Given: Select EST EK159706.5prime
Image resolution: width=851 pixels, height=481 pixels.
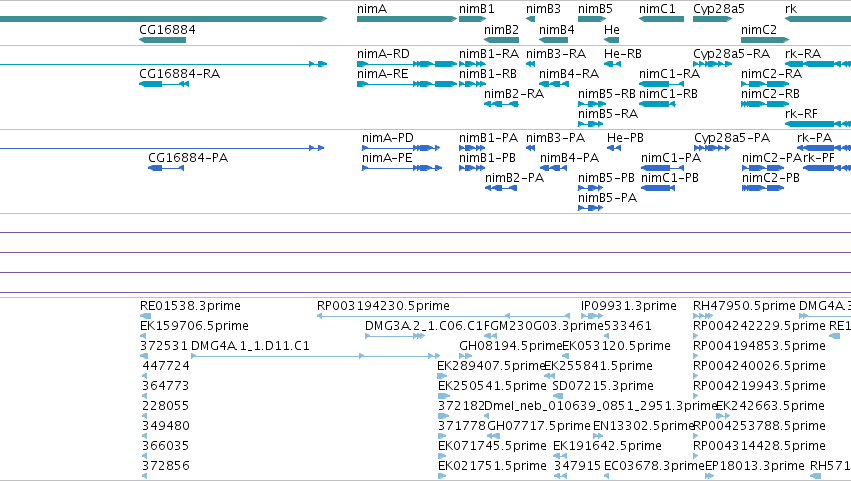Looking at the screenshot, I should pyautogui.click(x=194, y=326).
